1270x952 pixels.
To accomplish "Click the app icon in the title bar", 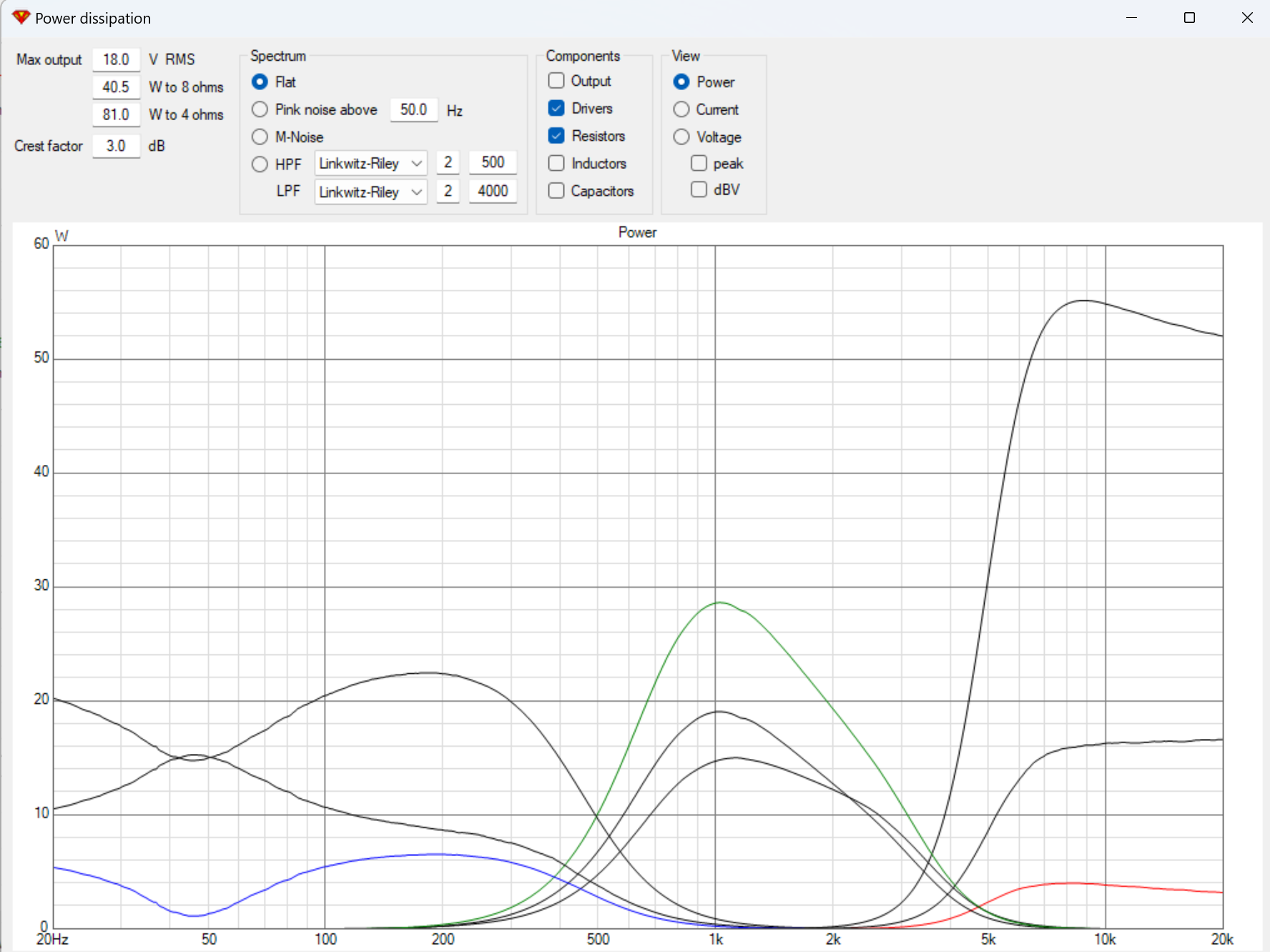I will tap(21, 18).
